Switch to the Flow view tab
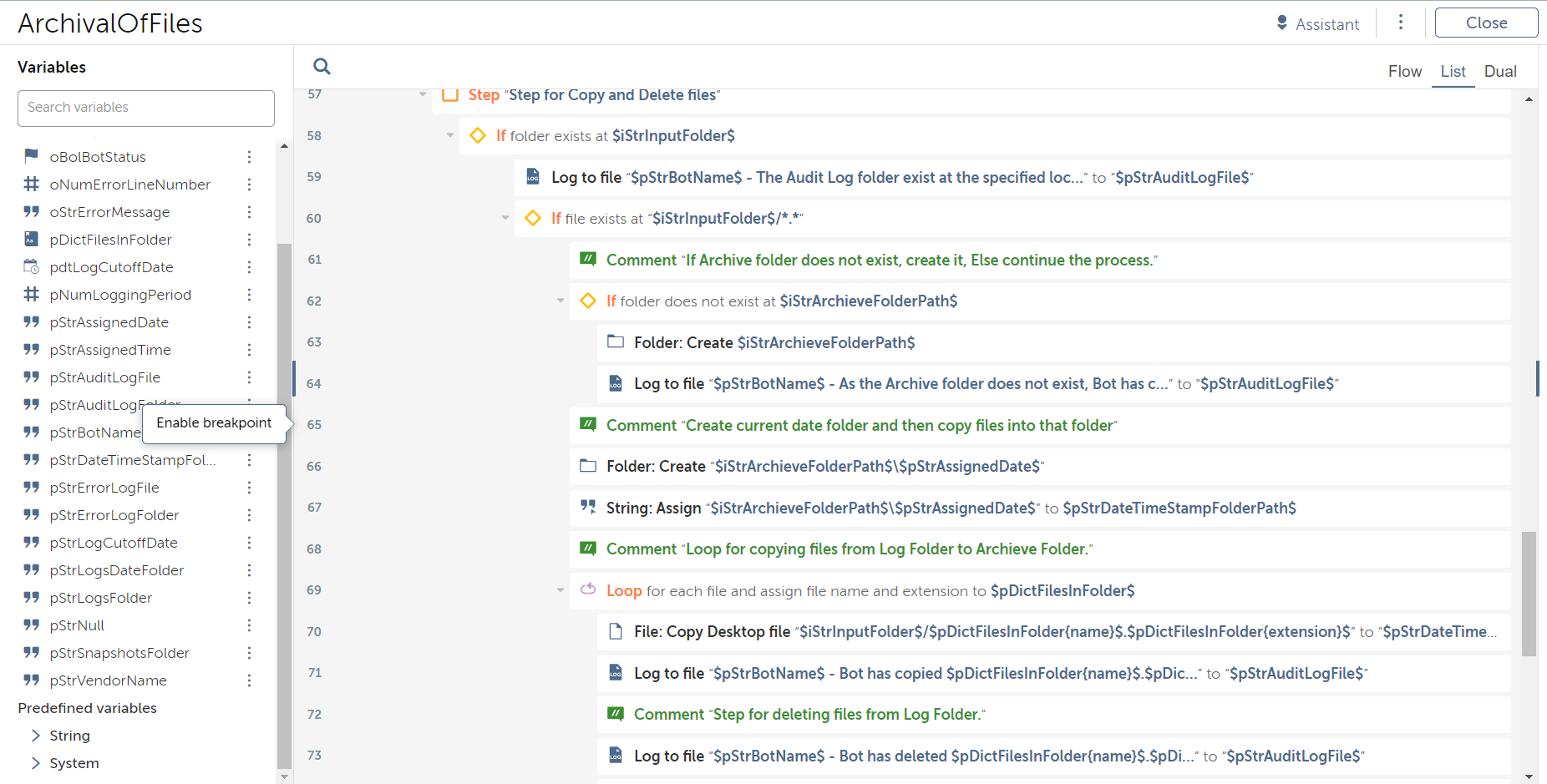The image size is (1547, 784). coord(1405,72)
